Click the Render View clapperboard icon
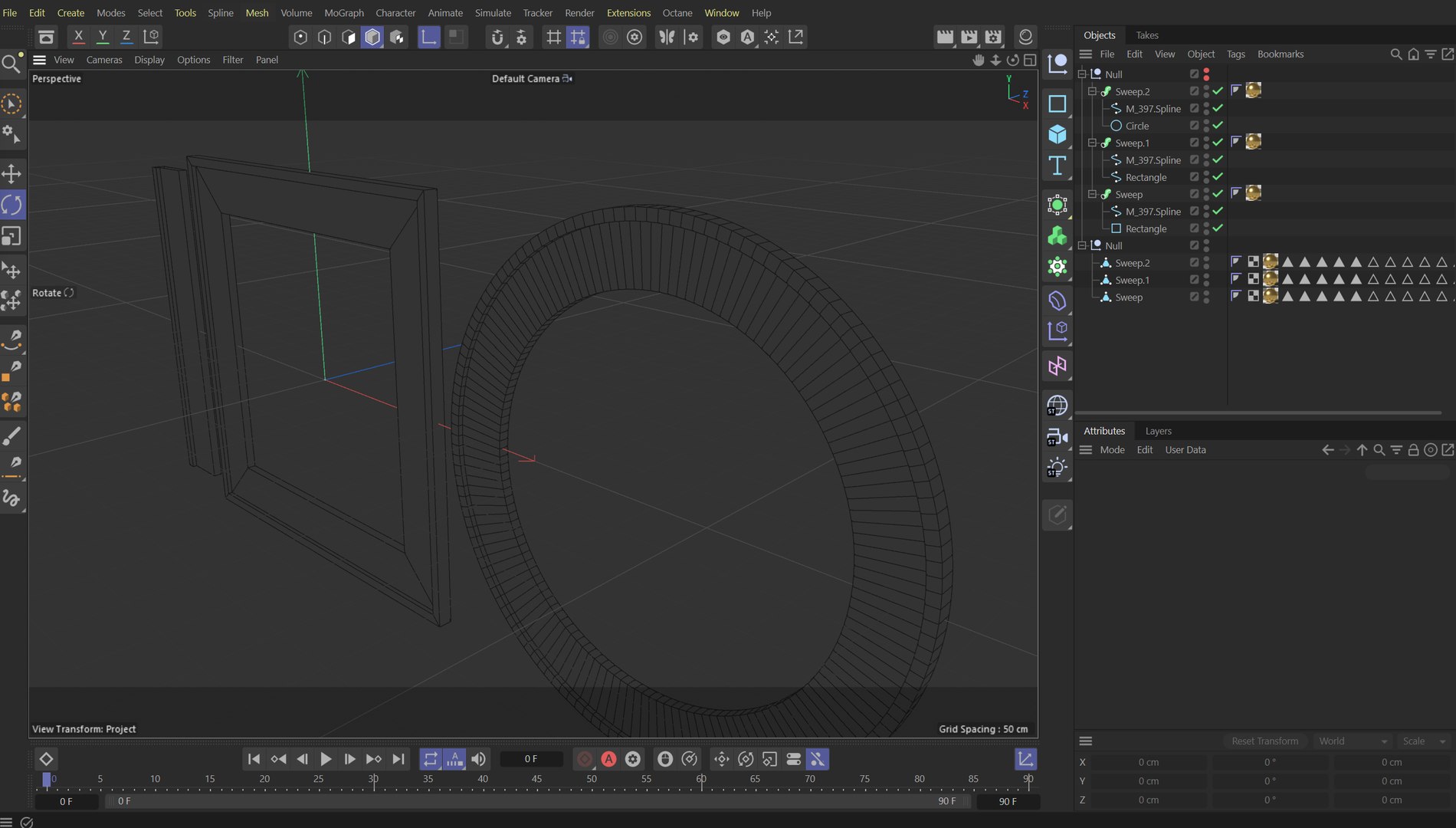This screenshot has width=1456, height=828. point(945,37)
